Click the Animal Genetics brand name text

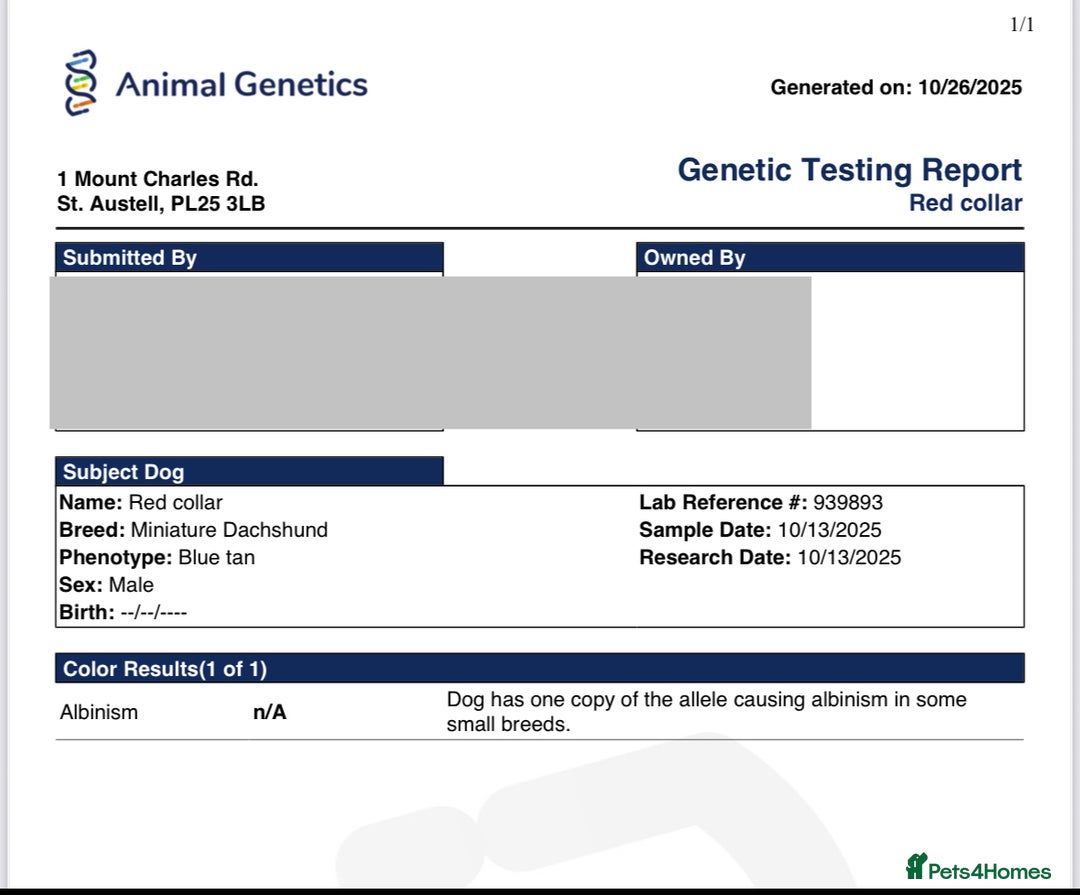241,84
